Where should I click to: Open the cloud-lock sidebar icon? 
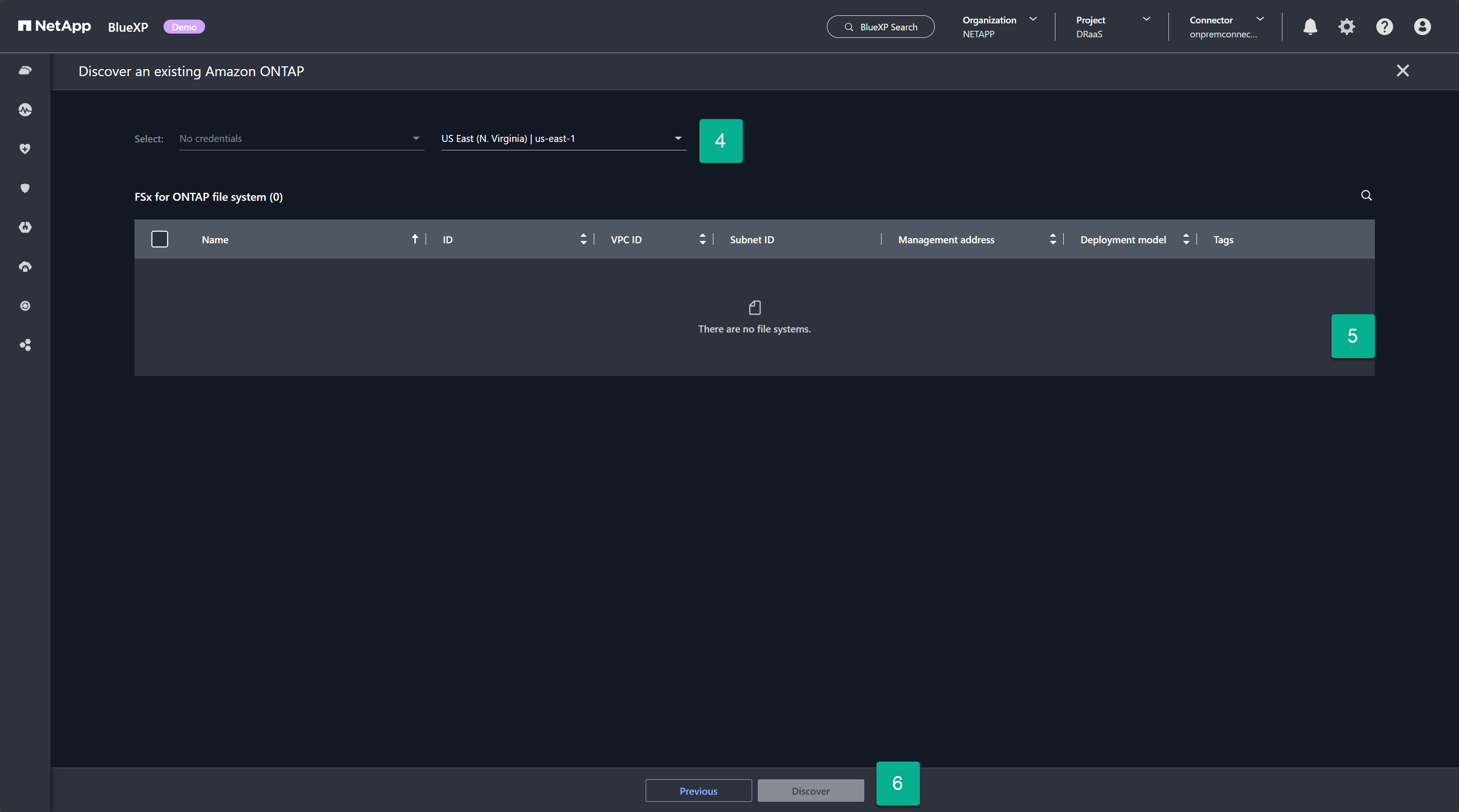pos(25,267)
